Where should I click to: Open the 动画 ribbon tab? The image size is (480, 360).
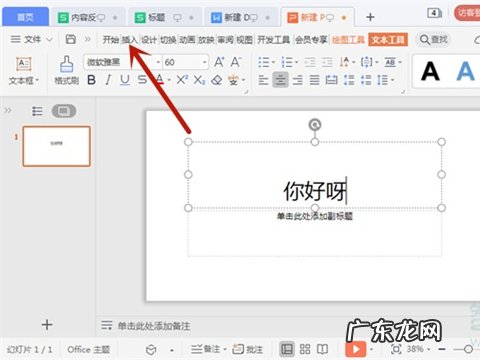pyautogui.click(x=187, y=40)
